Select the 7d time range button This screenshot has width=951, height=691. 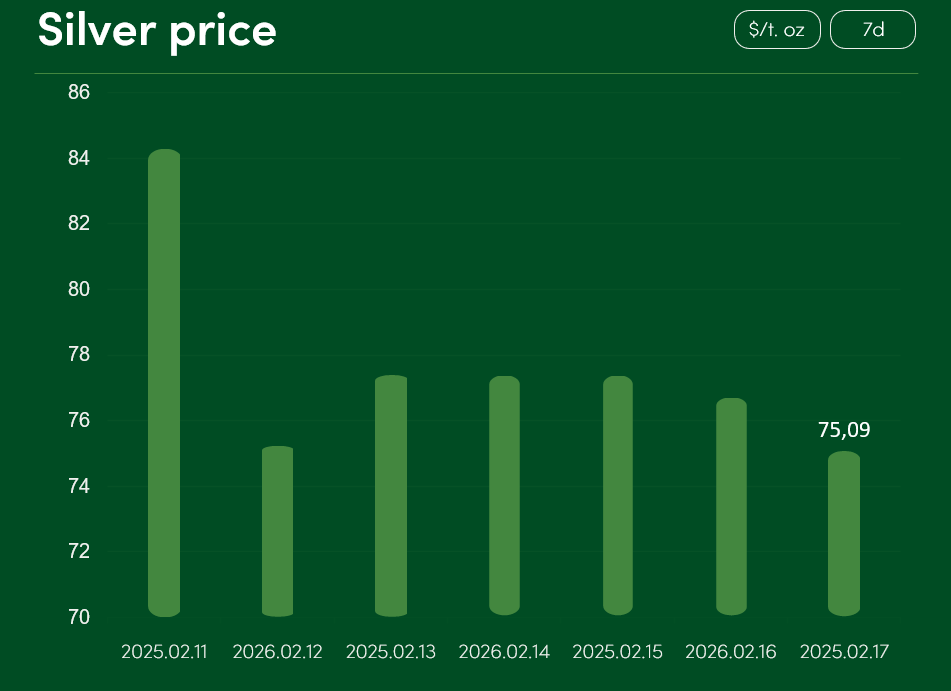(873, 30)
